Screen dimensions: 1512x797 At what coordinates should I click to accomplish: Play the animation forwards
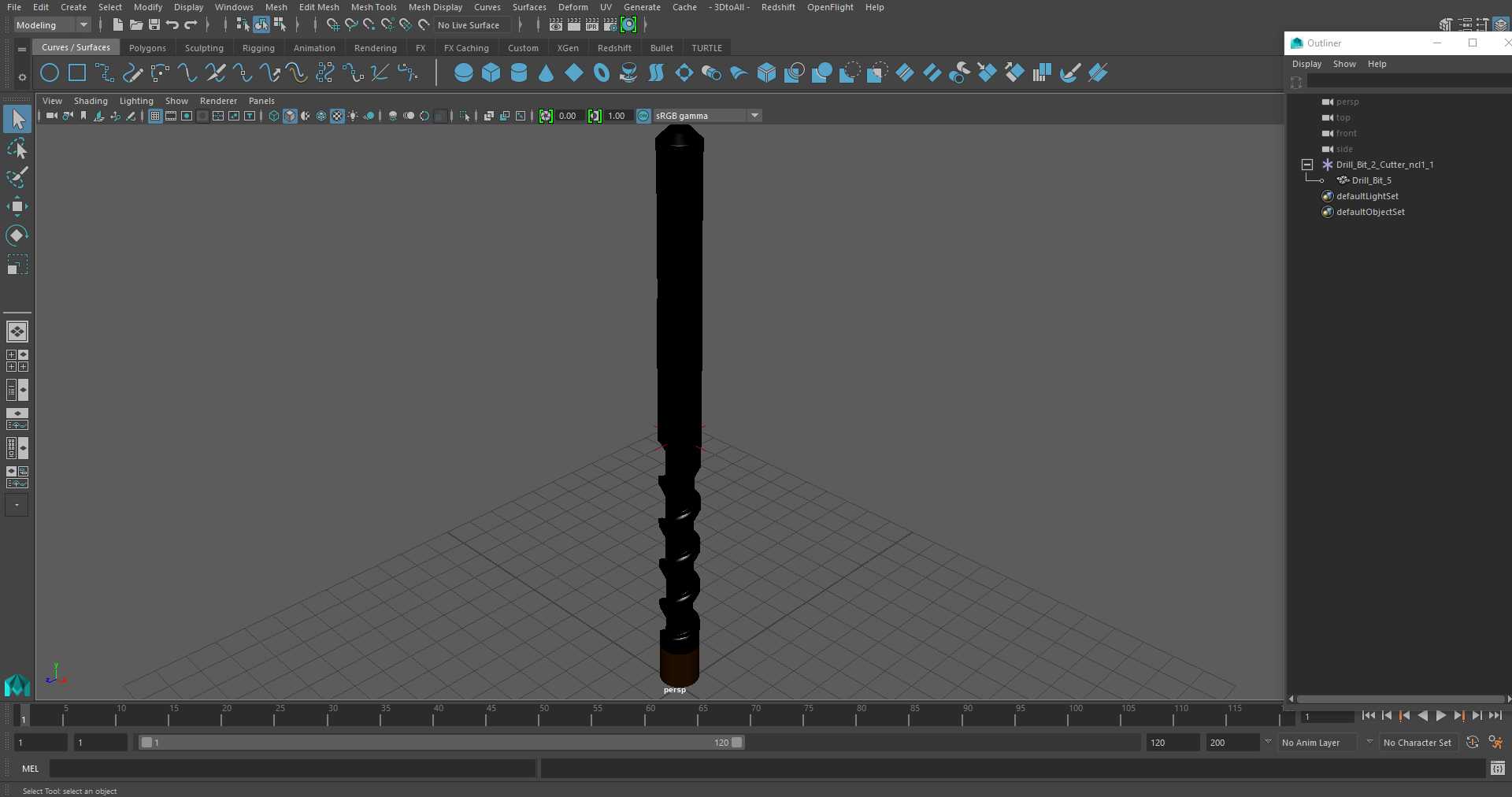tap(1440, 716)
